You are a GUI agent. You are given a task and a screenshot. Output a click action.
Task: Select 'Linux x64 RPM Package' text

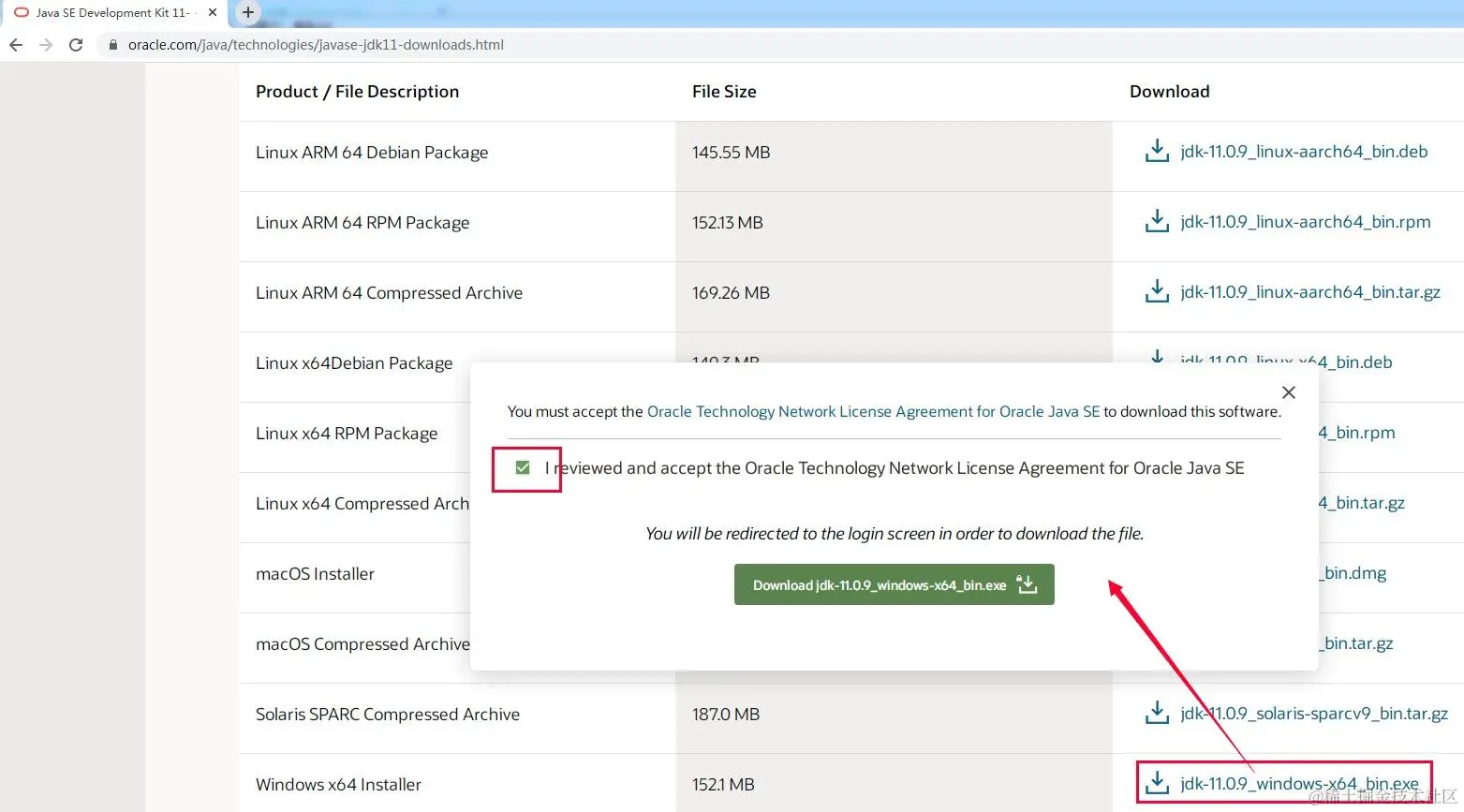[347, 434]
